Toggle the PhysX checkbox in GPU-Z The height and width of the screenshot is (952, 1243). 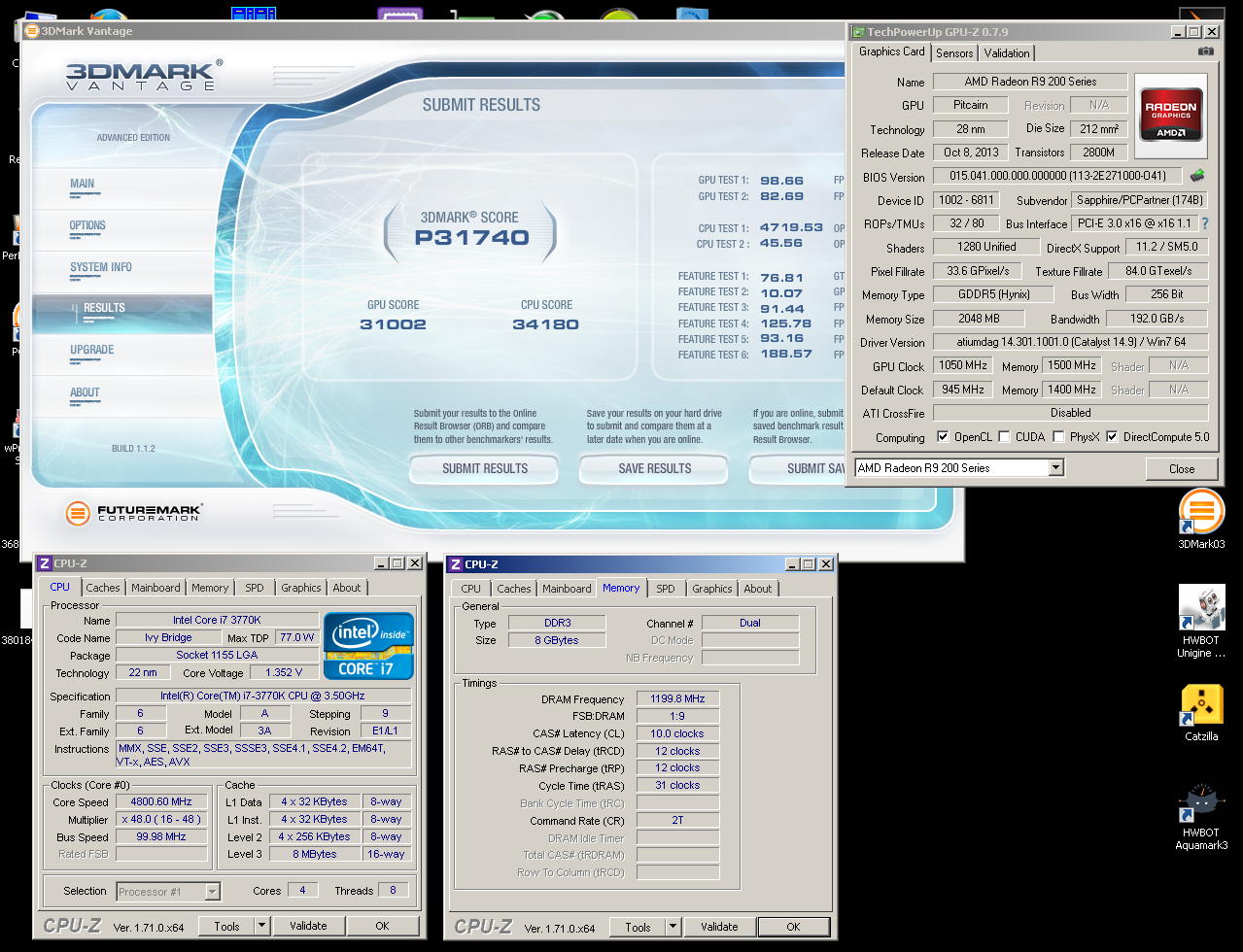(x=1058, y=437)
